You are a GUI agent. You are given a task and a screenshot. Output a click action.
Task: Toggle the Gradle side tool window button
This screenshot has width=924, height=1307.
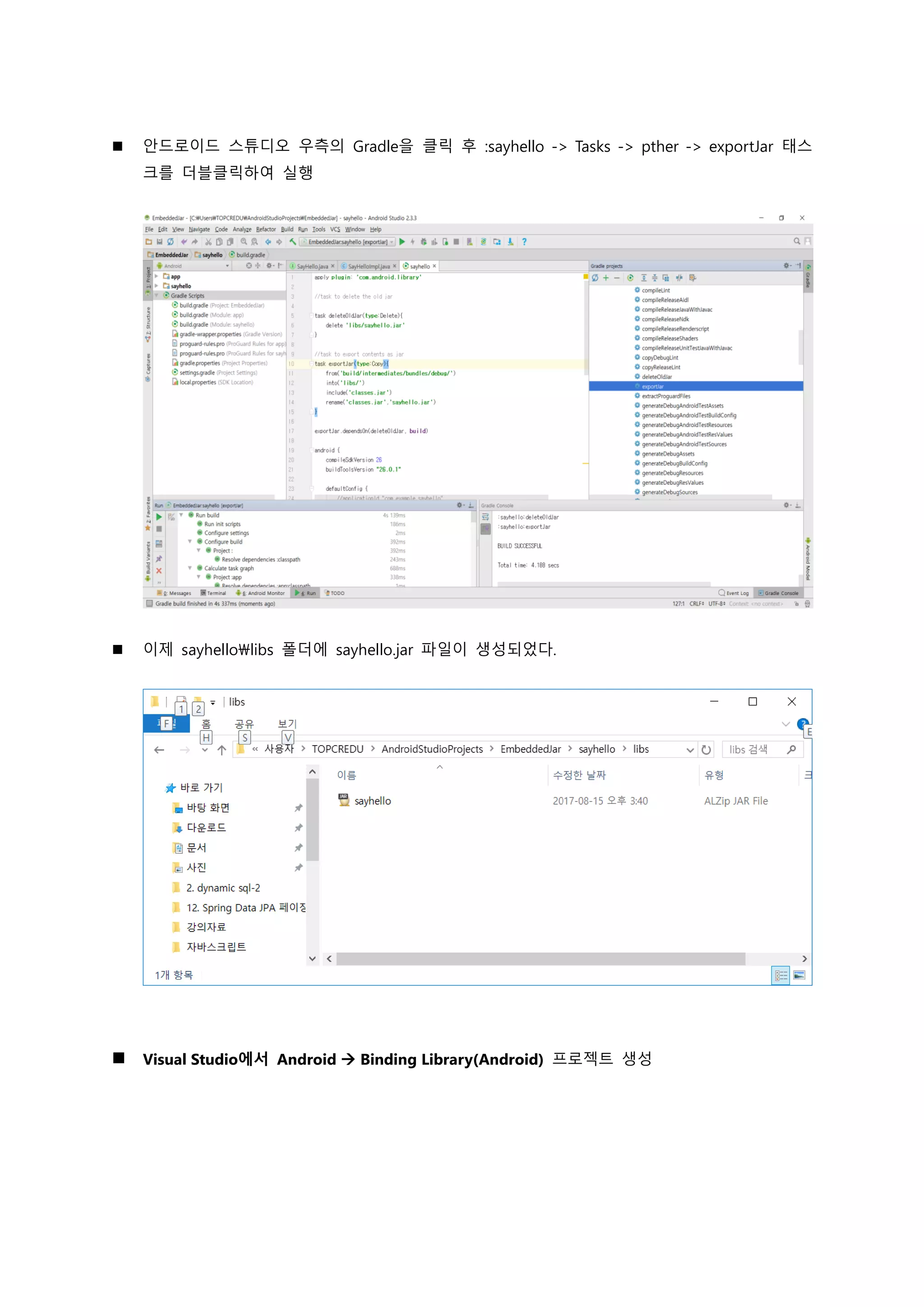click(x=808, y=277)
